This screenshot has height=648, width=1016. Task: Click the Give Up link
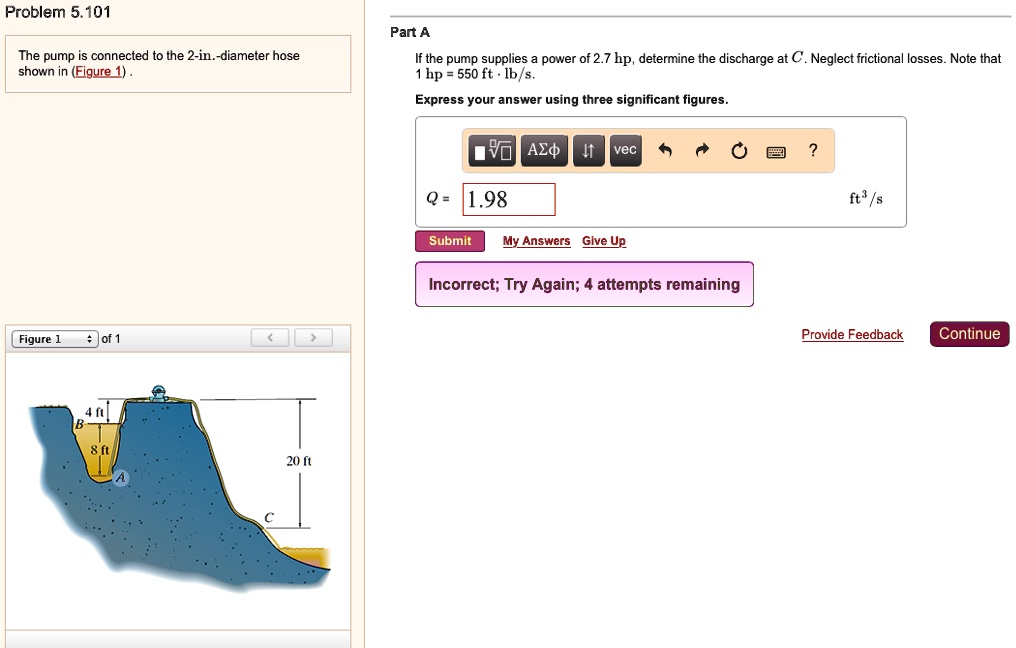[604, 241]
